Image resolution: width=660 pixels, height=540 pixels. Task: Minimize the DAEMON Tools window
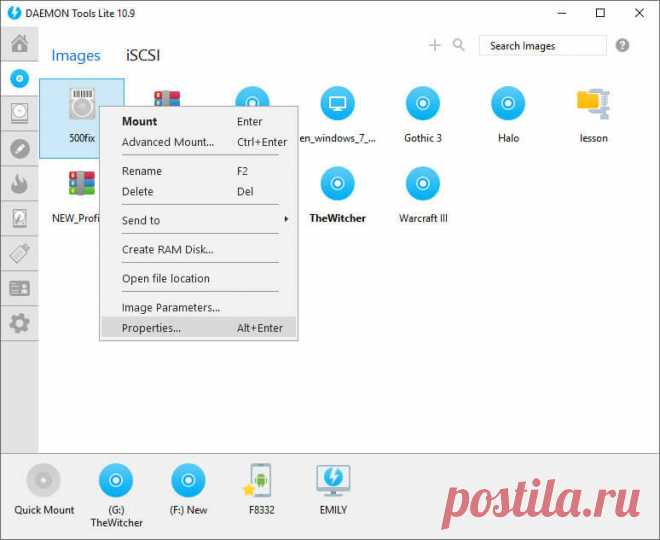point(562,13)
